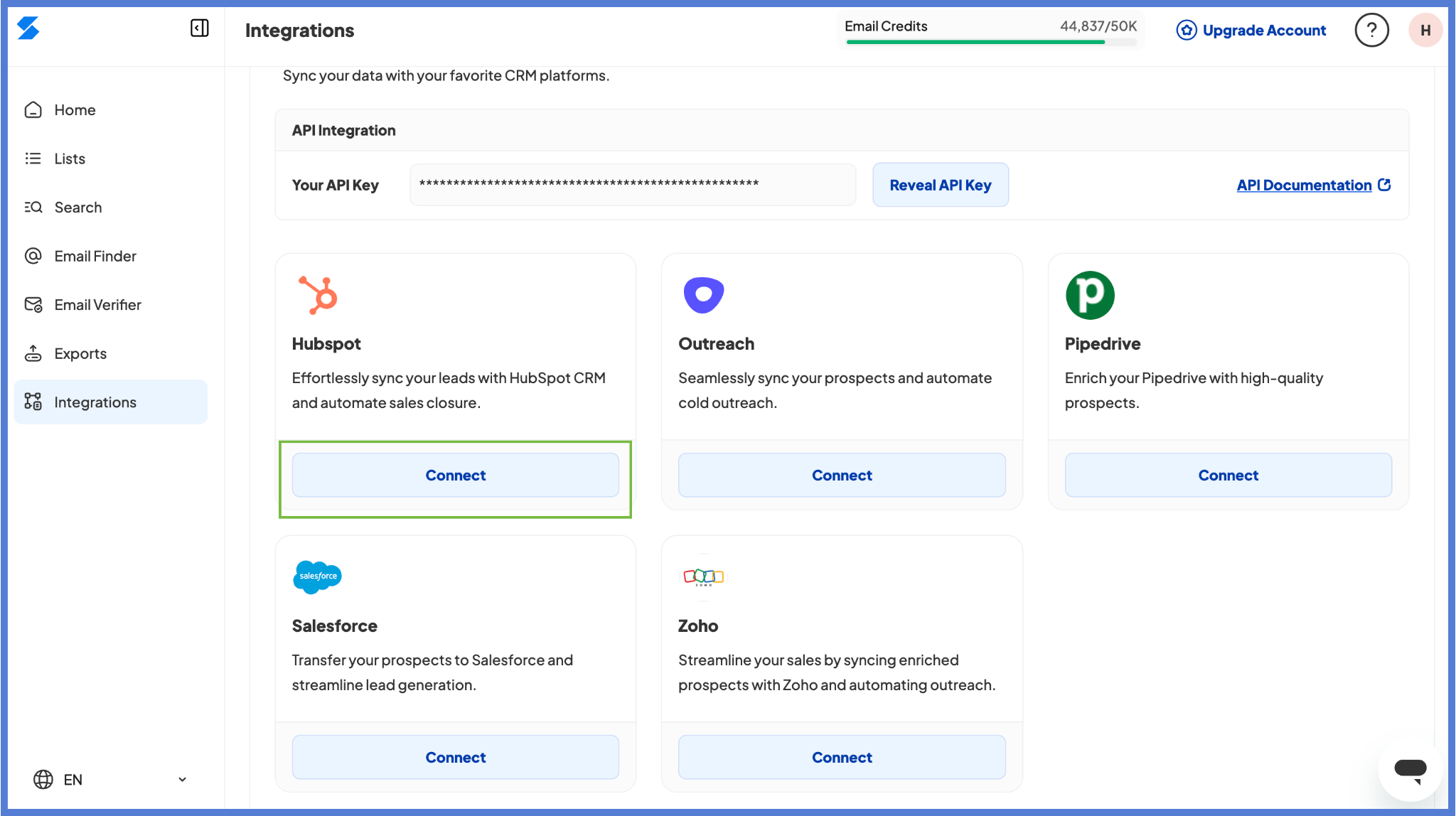Click the Salesforce cloud logo
The image size is (1456, 816).
click(317, 576)
